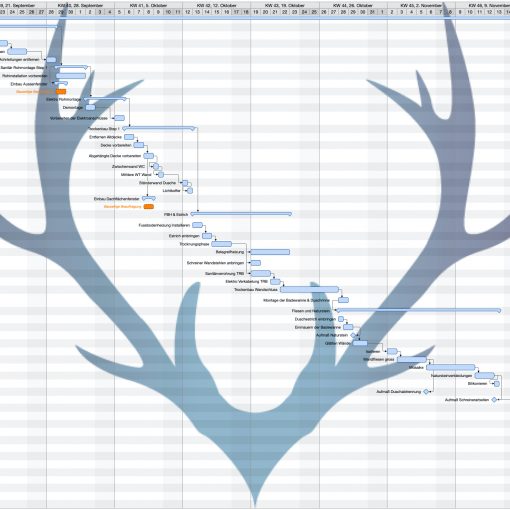Select the Fliesen und Naturstein group bar
The image size is (510, 510).
coord(419,310)
